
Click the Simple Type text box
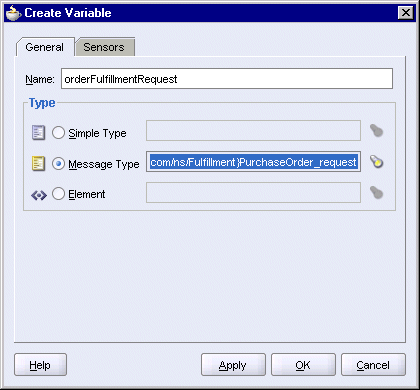click(253, 131)
